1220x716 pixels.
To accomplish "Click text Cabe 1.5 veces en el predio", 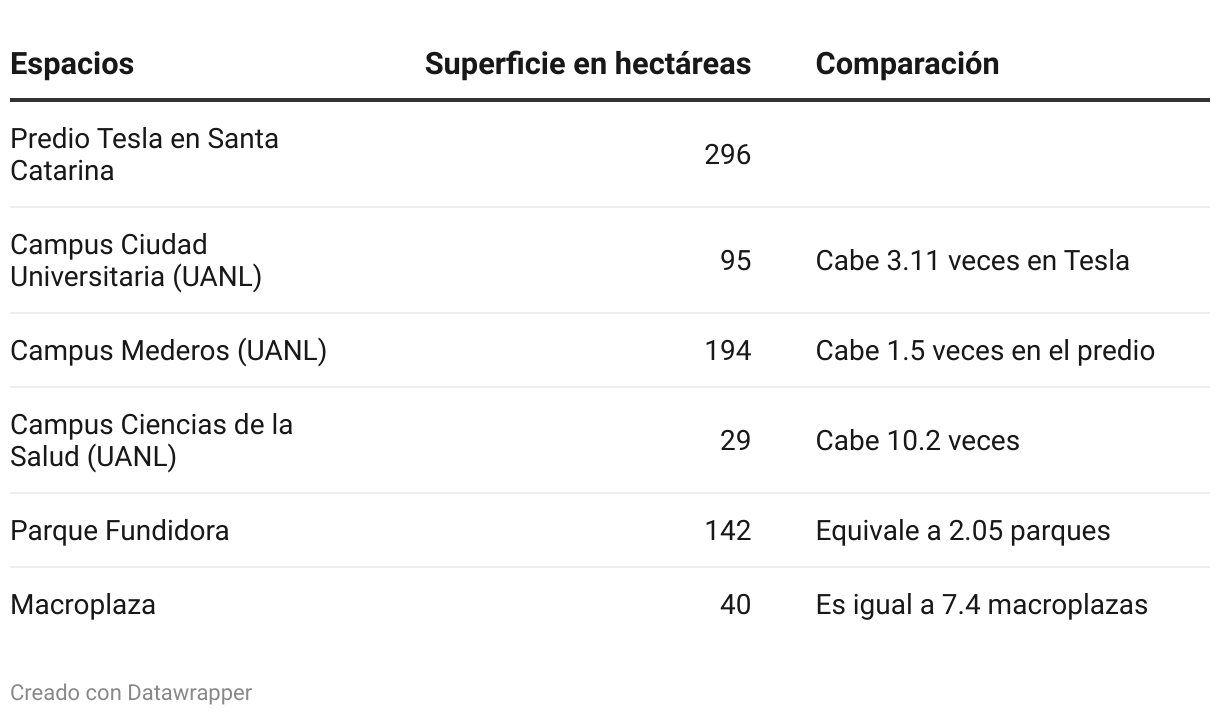I will pyautogui.click(x=985, y=350).
